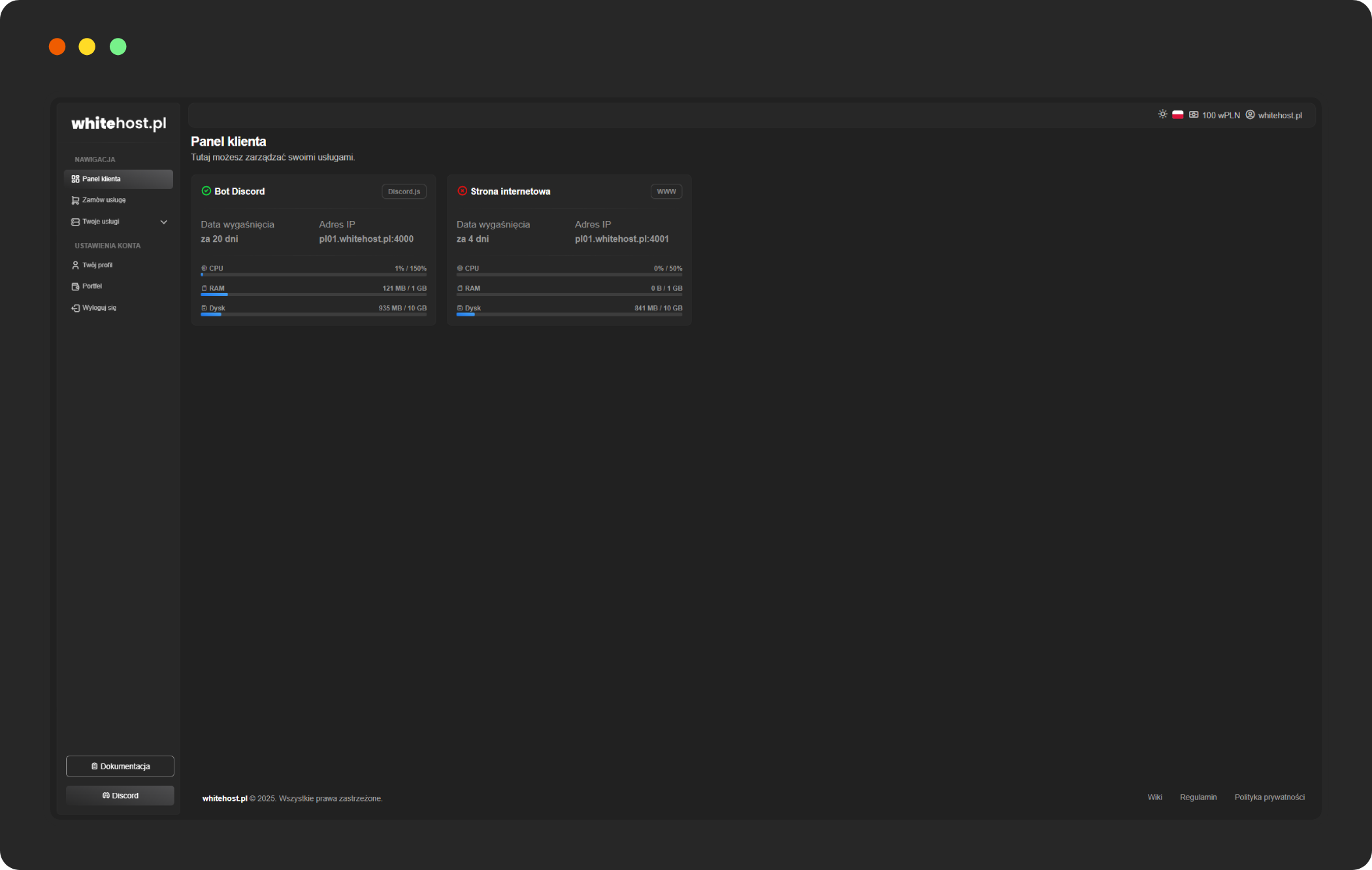Click the Panel klienta page heading
1372x870 pixels.
229,141
